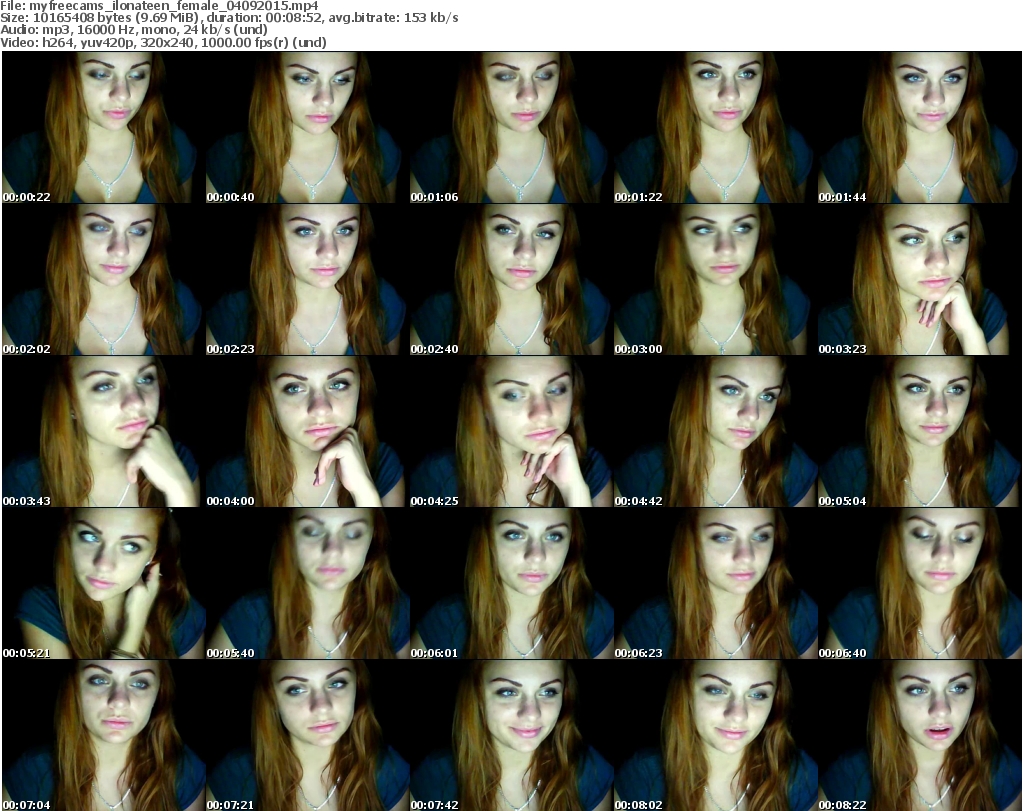Open the 00:03:23 thumbnail
This screenshot has width=1024, height=811.
click(x=920, y=279)
